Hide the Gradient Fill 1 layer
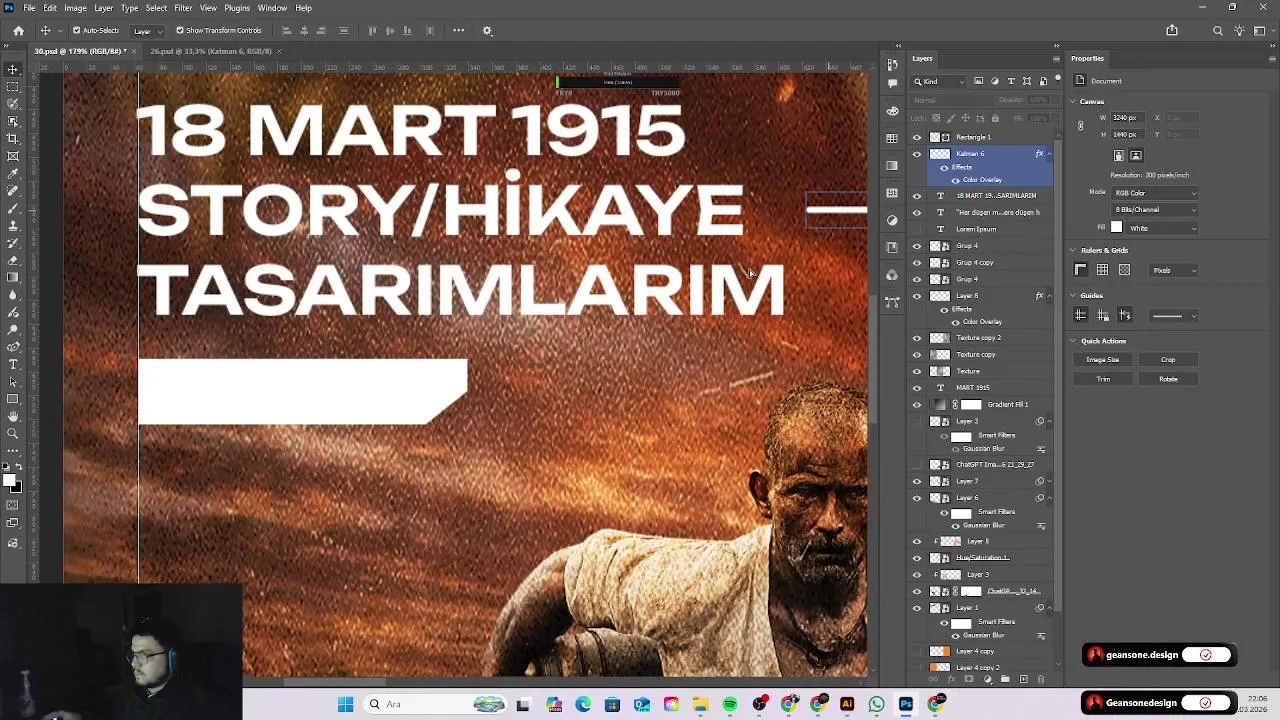Viewport: 1280px width, 720px height. point(917,405)
